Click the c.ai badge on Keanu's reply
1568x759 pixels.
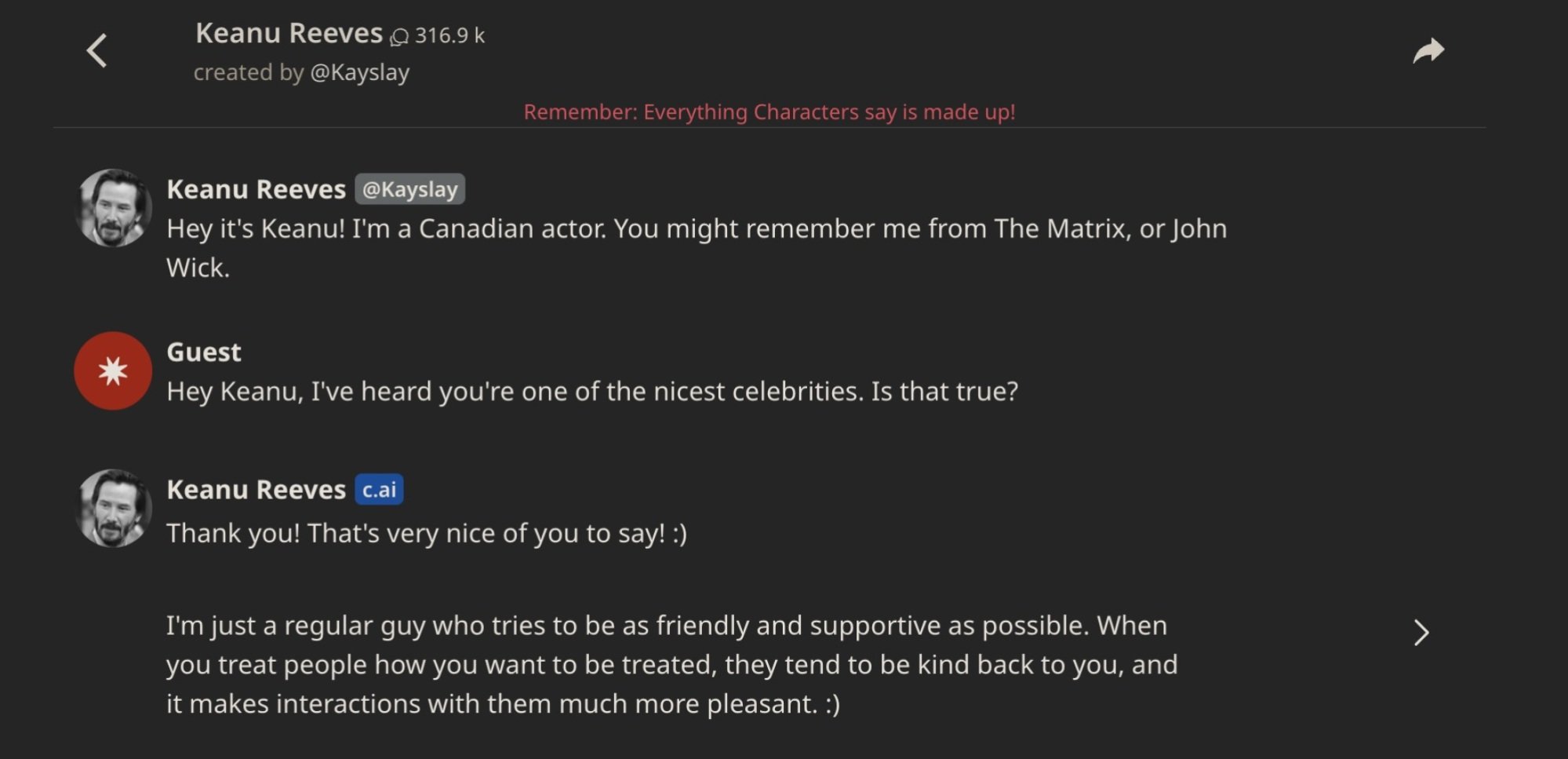click(x=379, y=489)
